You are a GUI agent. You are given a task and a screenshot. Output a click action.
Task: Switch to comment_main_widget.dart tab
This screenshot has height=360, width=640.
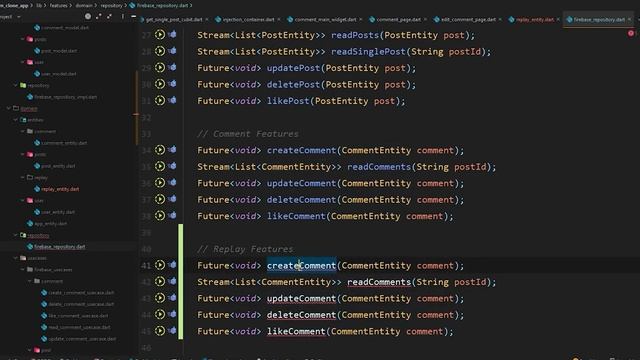click(x=325, y=19)
